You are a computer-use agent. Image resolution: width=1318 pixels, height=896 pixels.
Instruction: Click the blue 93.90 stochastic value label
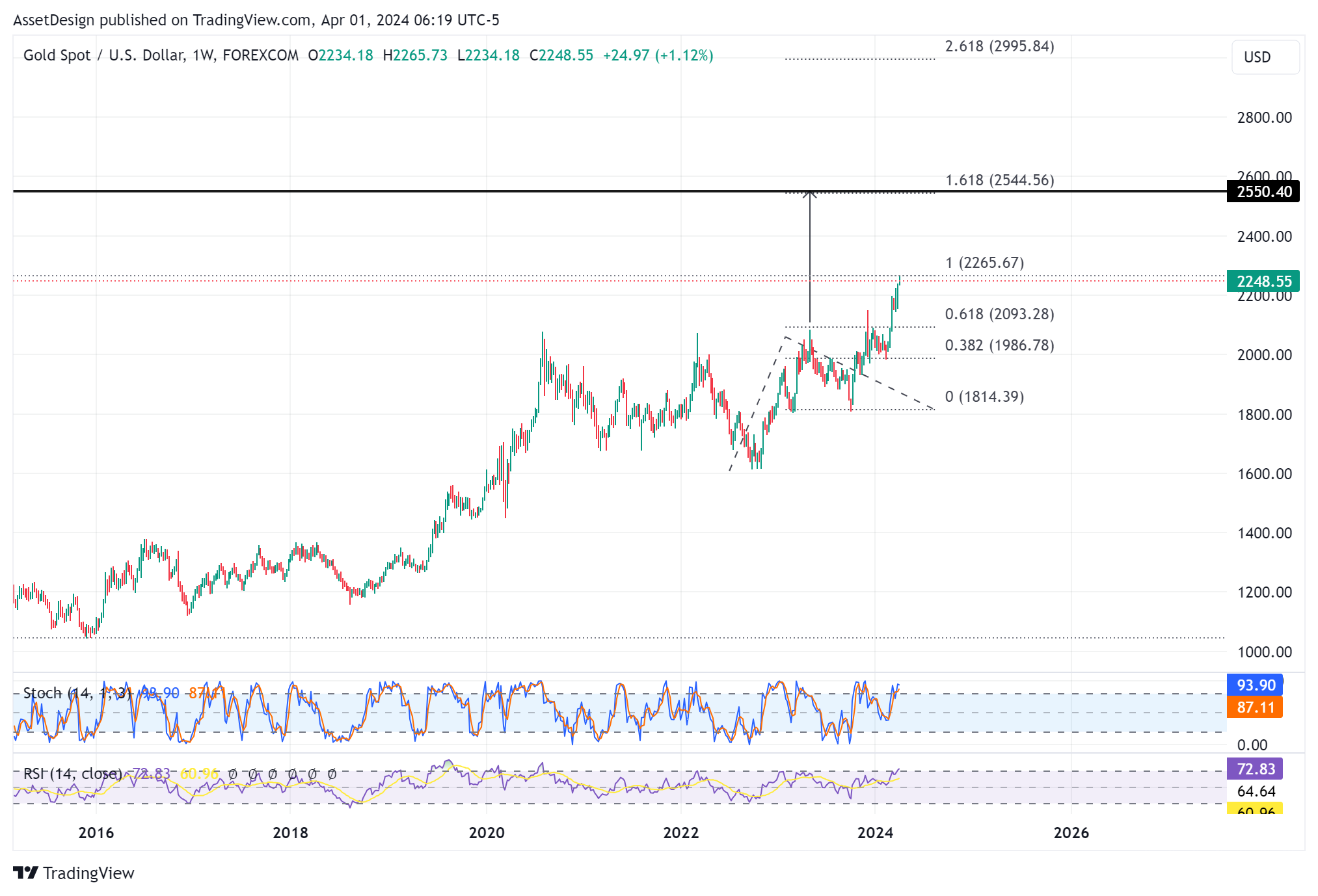pos(1255,685)
